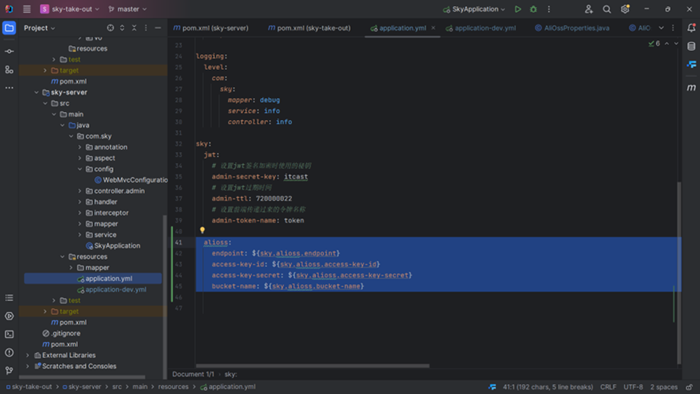Open Project view mode dropdown
Viewport: 700px width, 394px height.
(39, 28)
